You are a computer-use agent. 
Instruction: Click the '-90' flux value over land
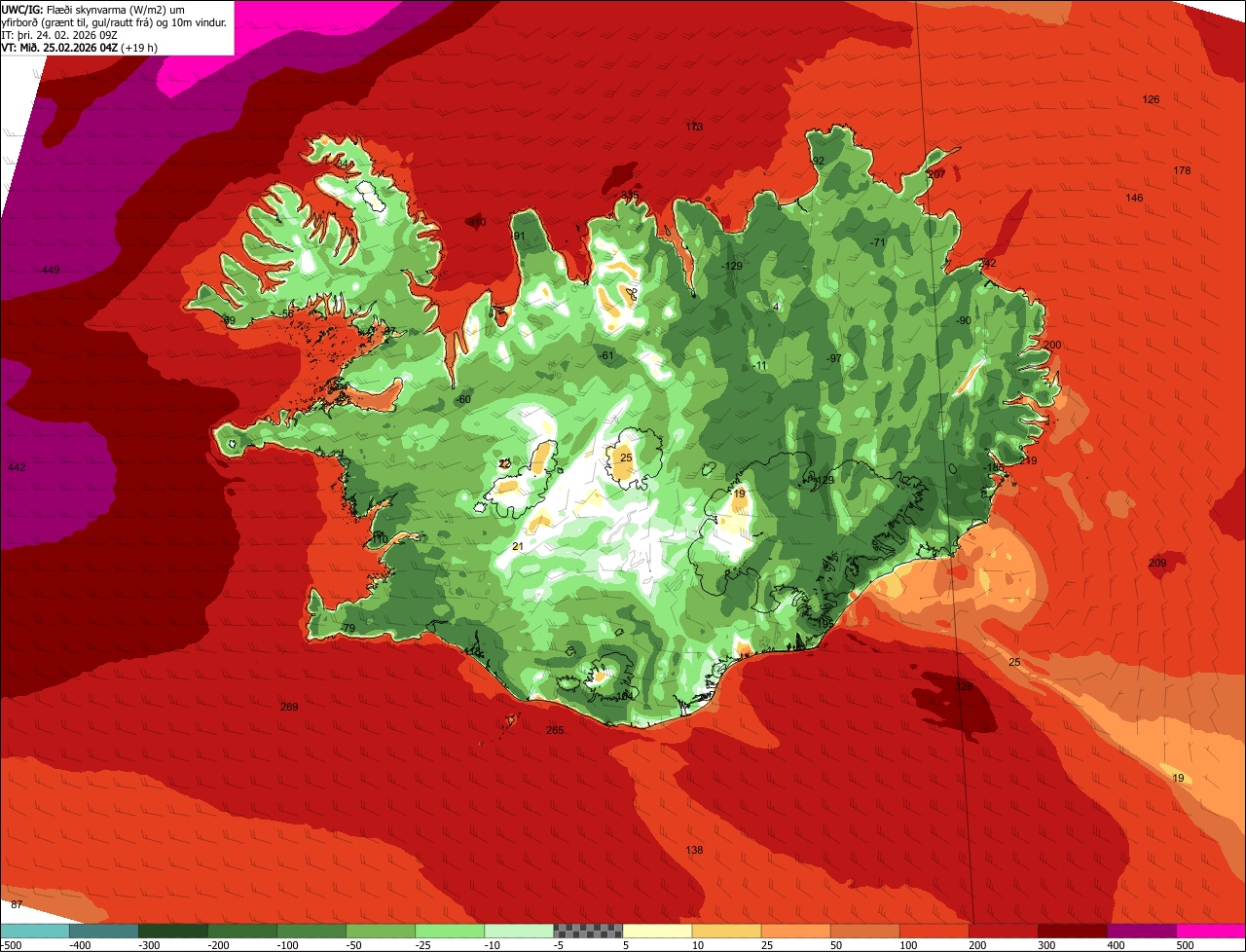click(963, 320)
